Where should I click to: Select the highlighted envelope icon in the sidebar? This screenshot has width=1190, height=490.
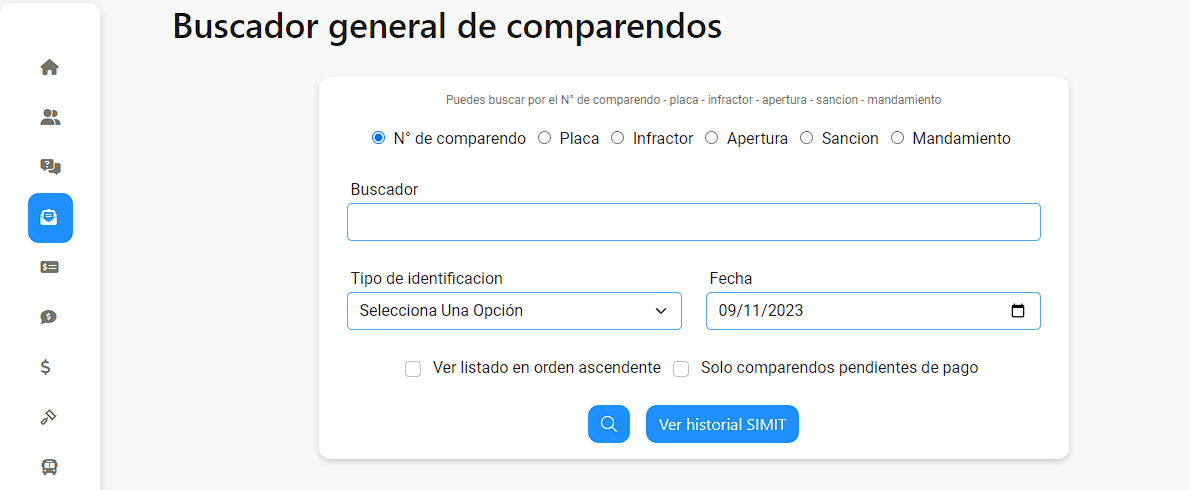[x=50, y=218]
